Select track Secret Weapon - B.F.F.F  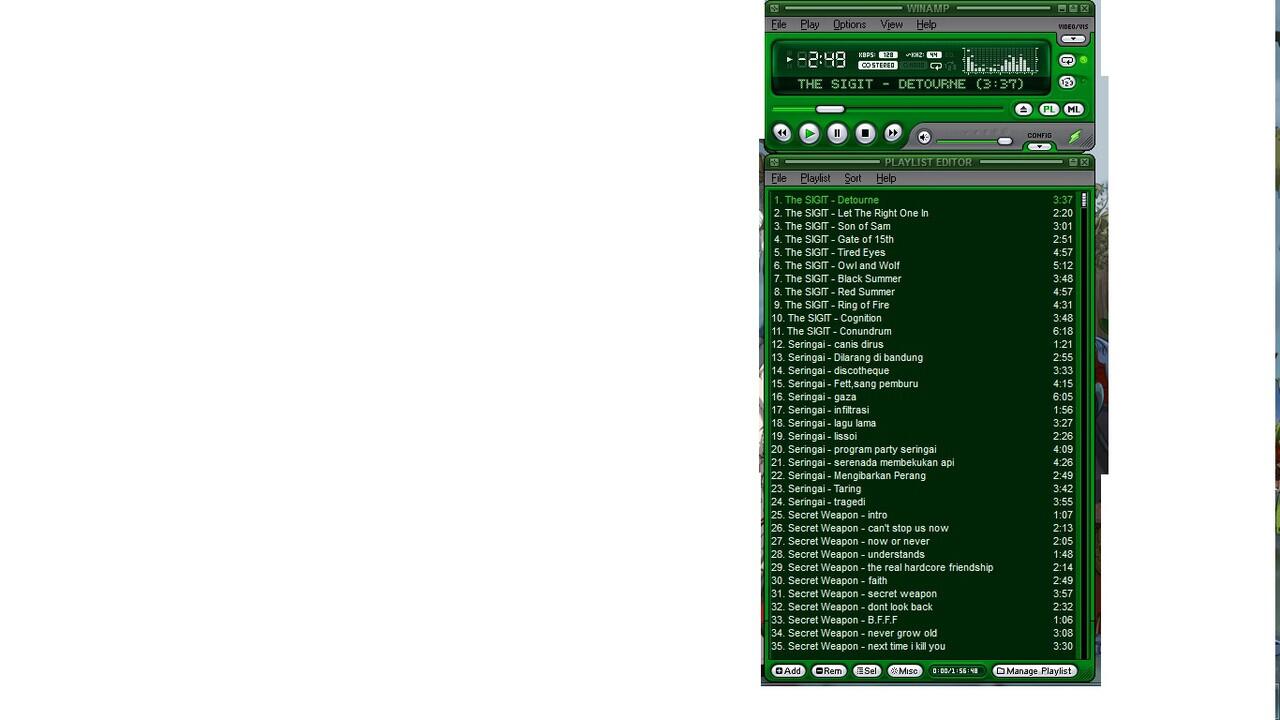pos(923,620)
